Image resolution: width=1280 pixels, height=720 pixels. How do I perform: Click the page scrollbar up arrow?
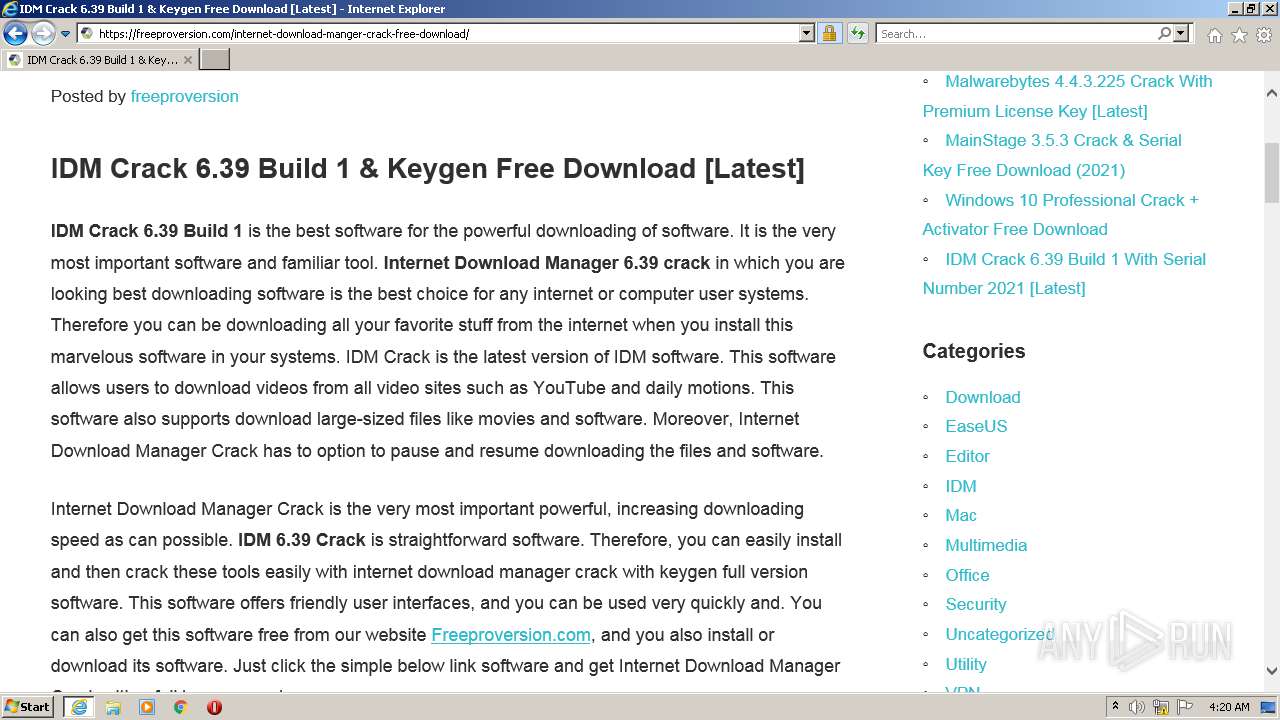pyautogui.click(x=1272, y=94)
